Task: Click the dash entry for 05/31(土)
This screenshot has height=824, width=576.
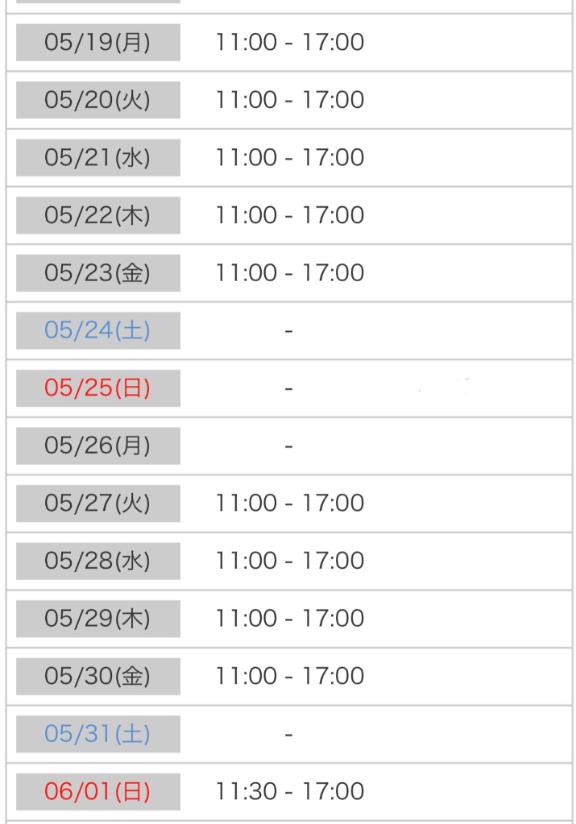Action: [x=289, y=735]
